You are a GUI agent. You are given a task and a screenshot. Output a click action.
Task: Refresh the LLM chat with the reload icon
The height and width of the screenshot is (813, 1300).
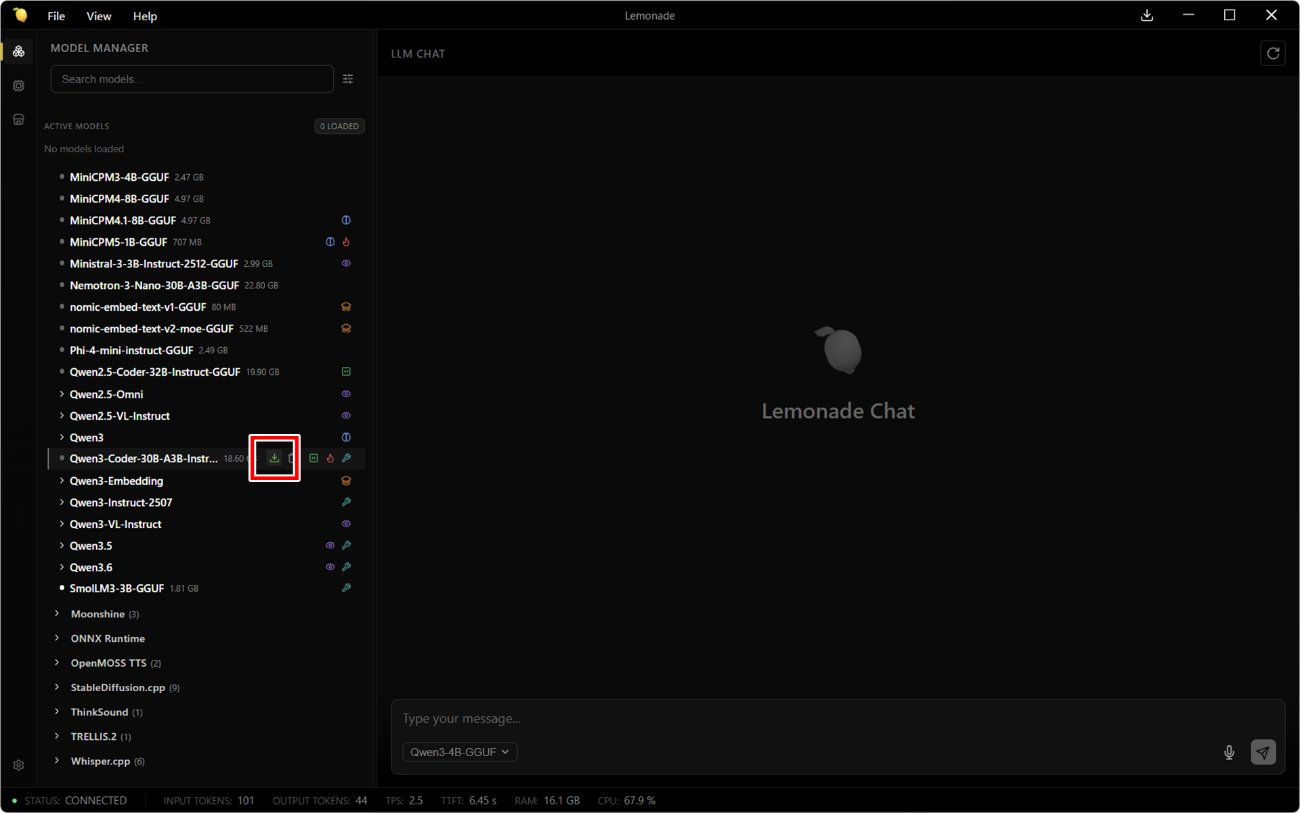click(1273, 54)
